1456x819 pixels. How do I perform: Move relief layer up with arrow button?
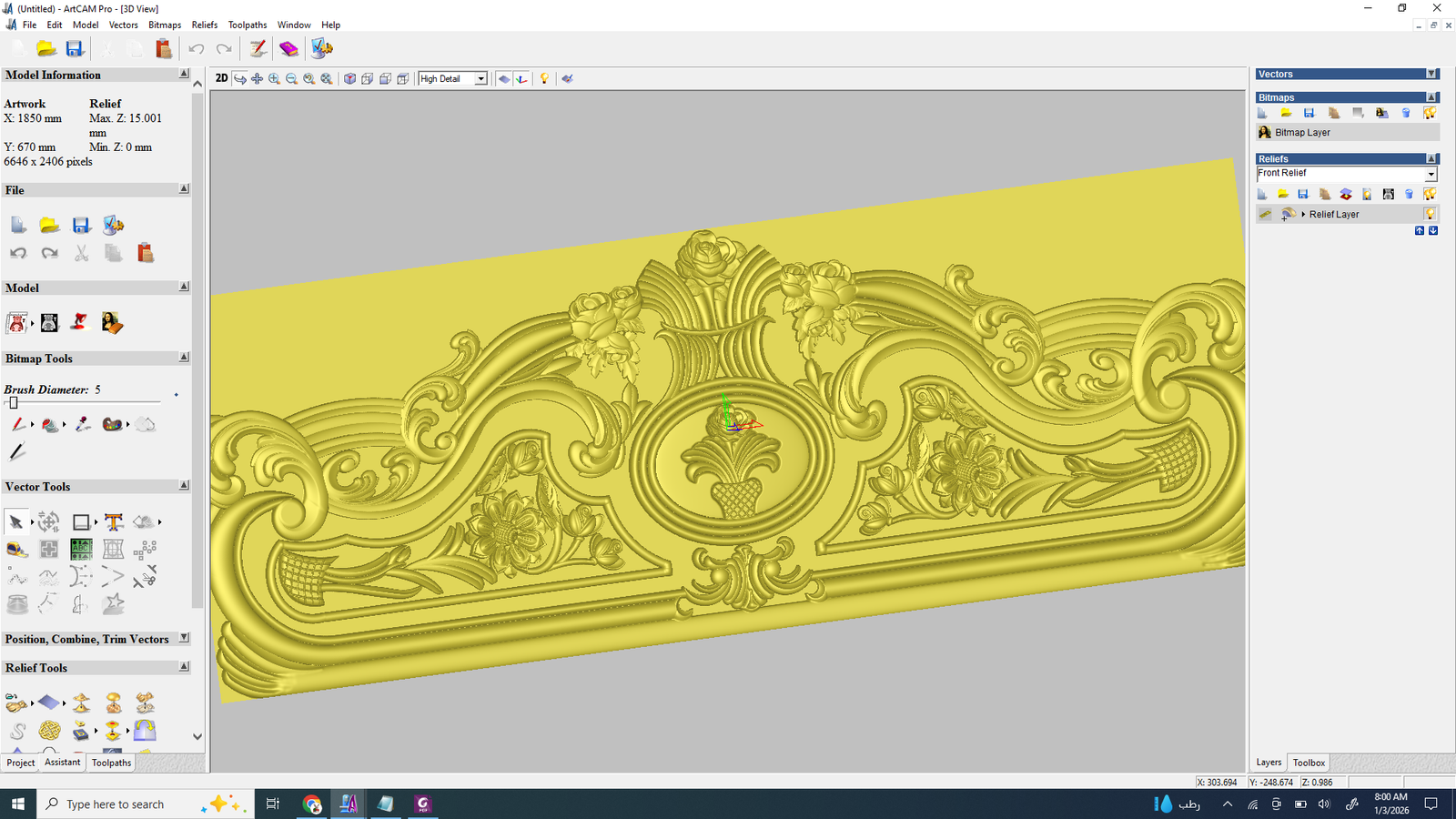[1420, 231]
